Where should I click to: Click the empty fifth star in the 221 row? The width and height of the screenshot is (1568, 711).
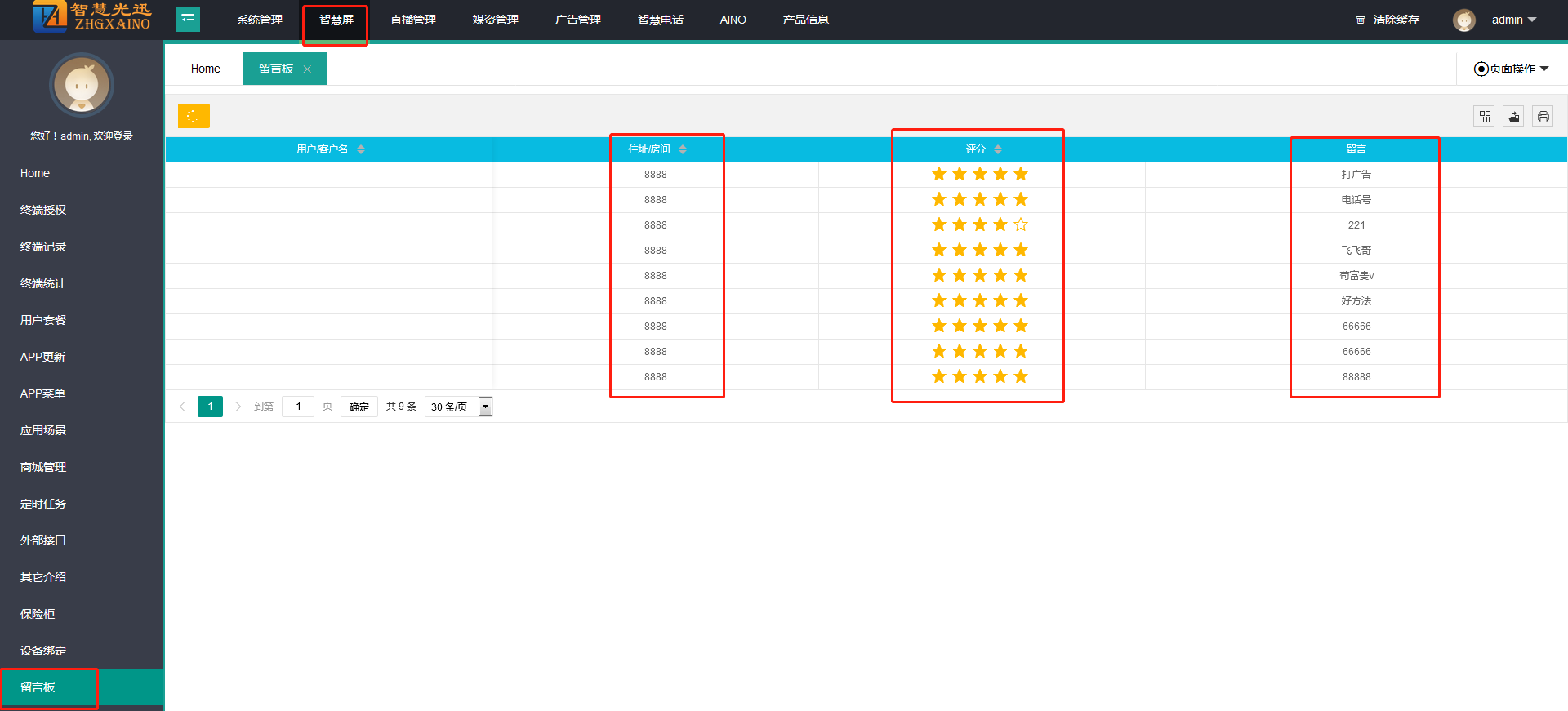1021,225
